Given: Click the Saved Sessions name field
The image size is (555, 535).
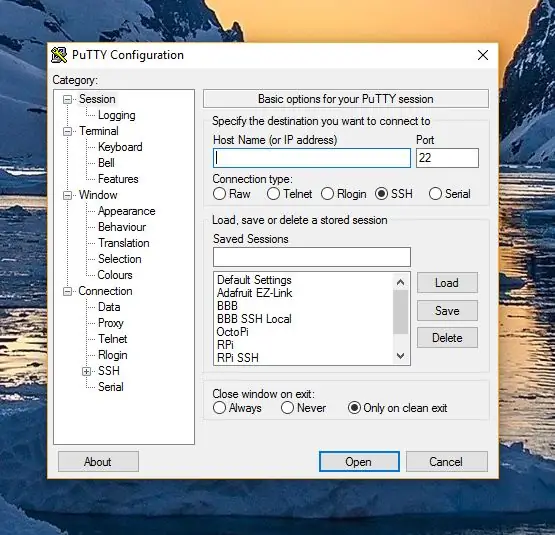Looking at the screenshot, I should pyautogui.click(x=312, y=257).
